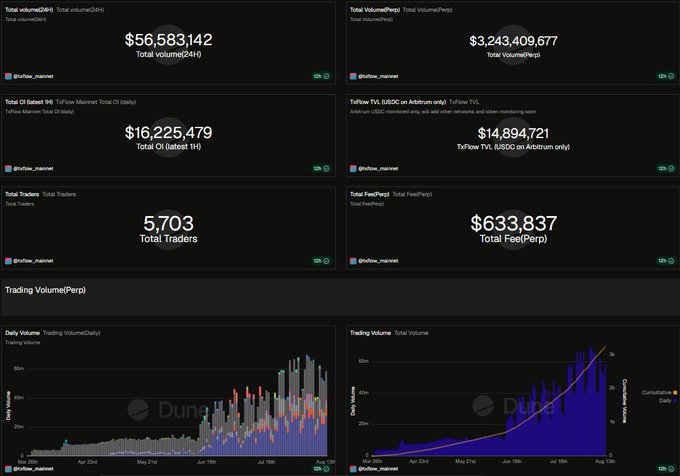Click the txflow avatar in Total Fee(Perp) card

(x=353, y=261)
